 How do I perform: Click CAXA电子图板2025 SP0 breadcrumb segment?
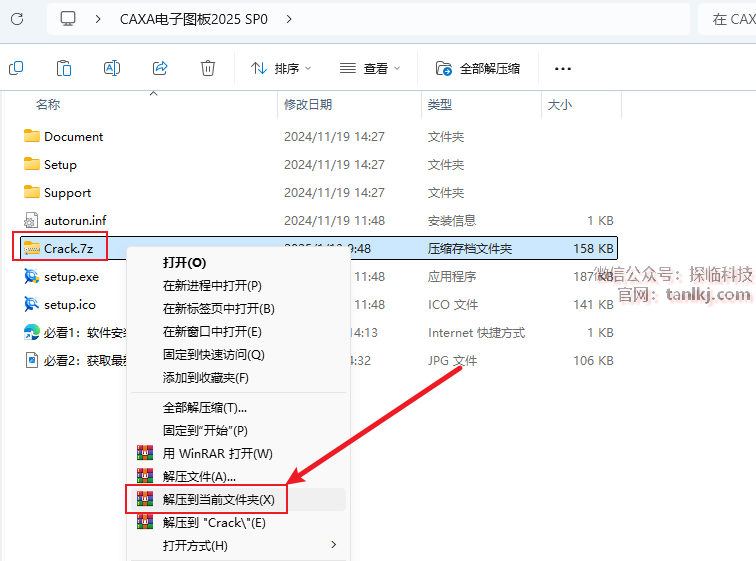tap(194, 19)
